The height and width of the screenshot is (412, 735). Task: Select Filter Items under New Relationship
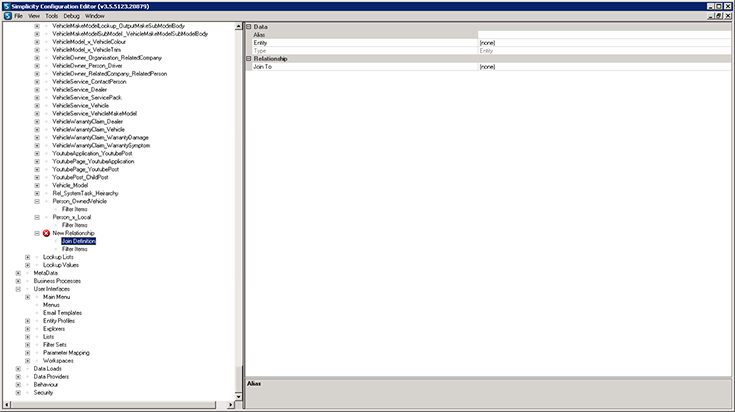point(75,249)
